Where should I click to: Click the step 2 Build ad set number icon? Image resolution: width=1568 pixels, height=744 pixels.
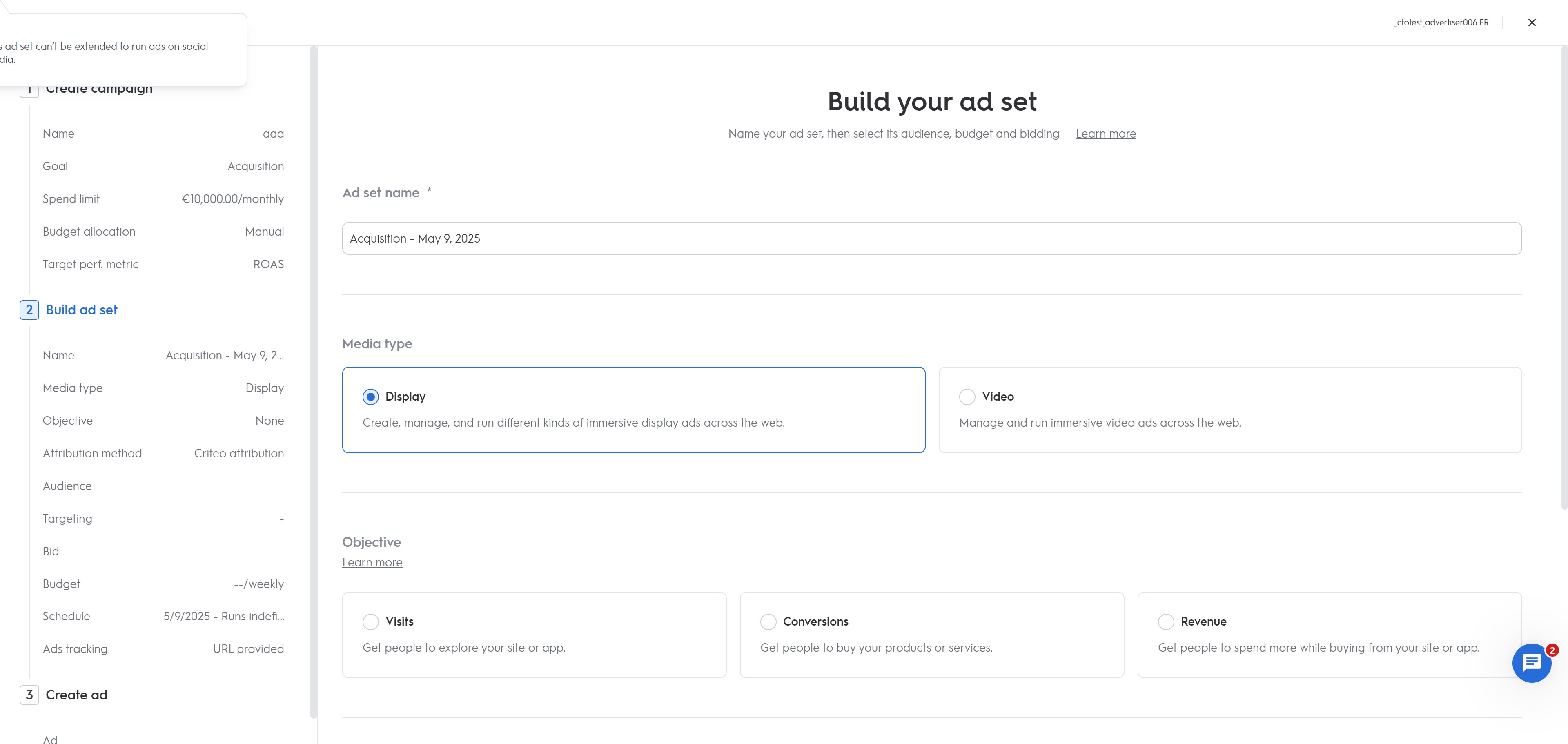(29, 310)
